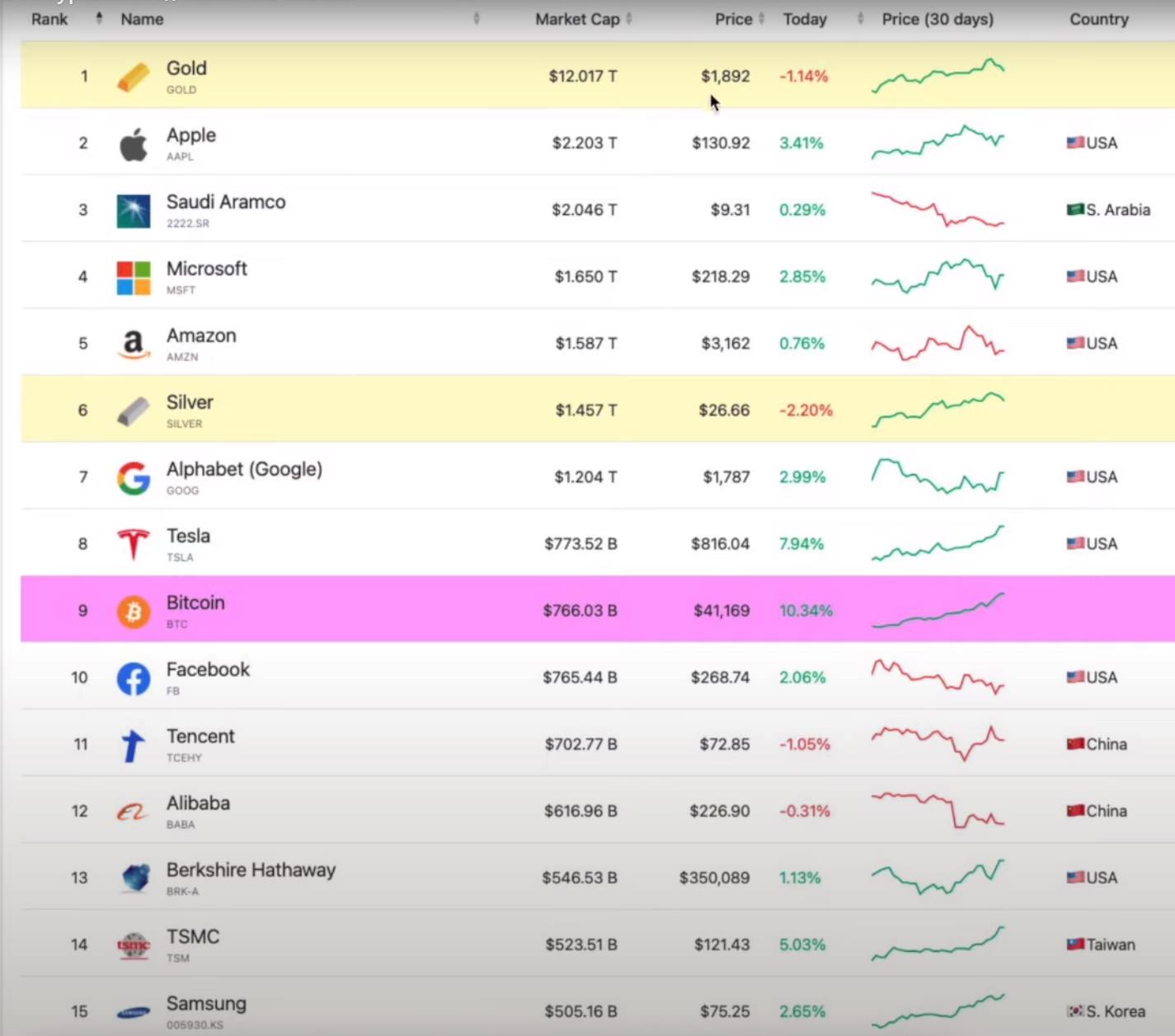Click the S. Korea country label
This screenshot has height=1036, width=1175.
pos(1116,1011)
